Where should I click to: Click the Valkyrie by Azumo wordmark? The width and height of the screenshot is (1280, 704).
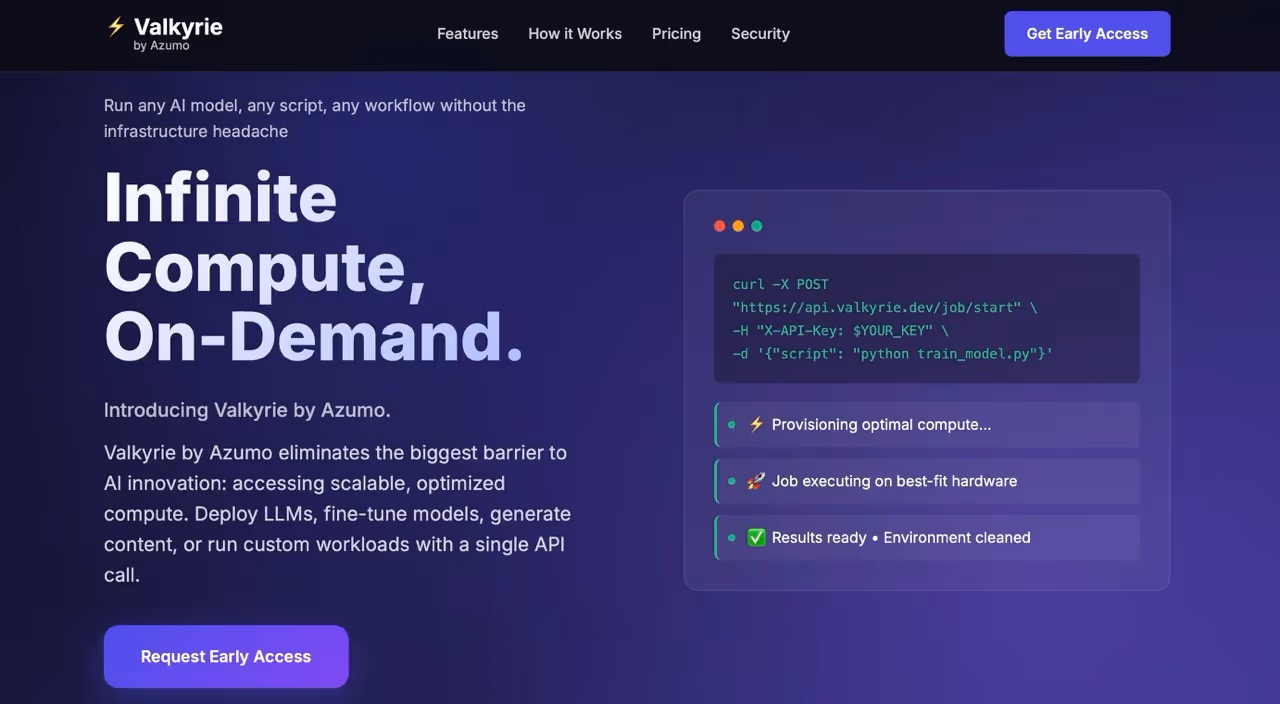point(176,27)
